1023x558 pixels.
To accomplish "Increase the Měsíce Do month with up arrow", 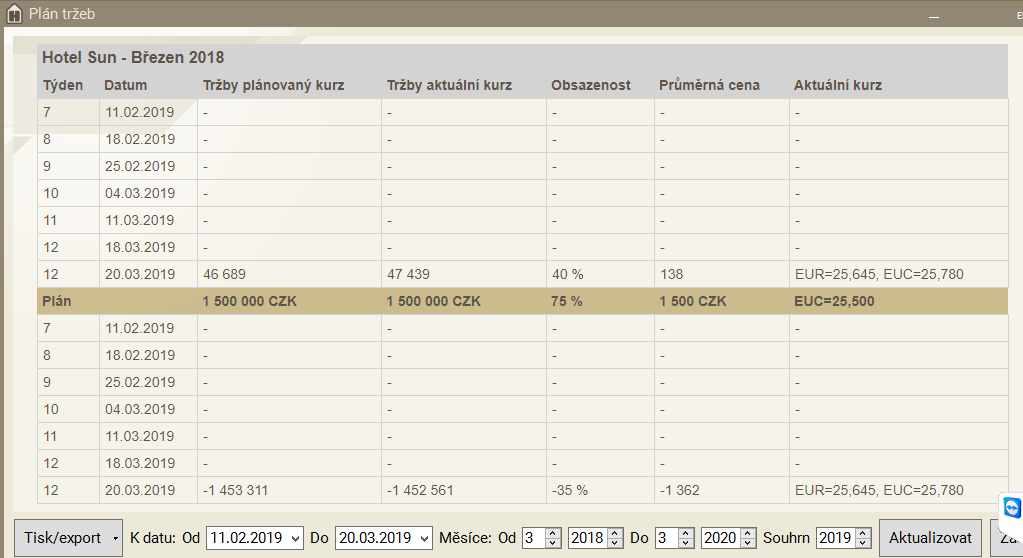I will coord(686,533).
